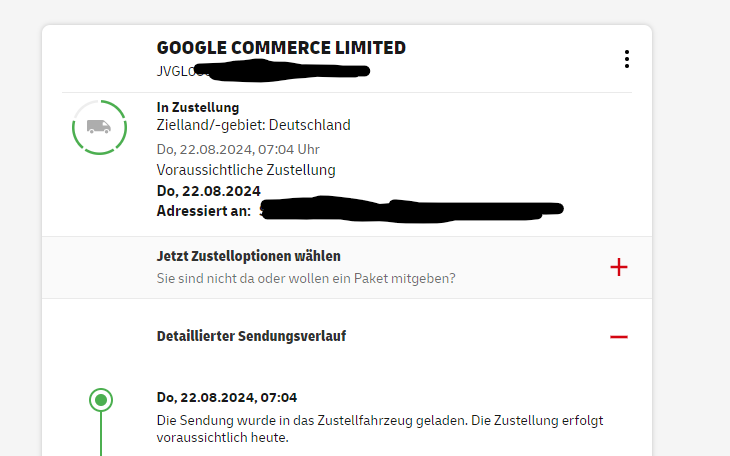Click the grey timestamp ending '07:04 Uhr'
730x456 pixels.
238,149
